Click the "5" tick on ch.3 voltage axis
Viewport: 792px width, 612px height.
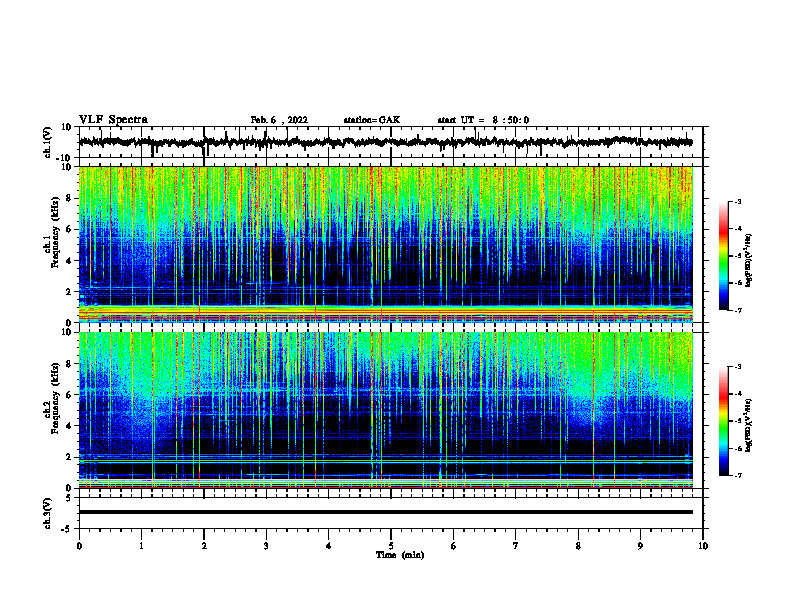[x=69, y=498]
